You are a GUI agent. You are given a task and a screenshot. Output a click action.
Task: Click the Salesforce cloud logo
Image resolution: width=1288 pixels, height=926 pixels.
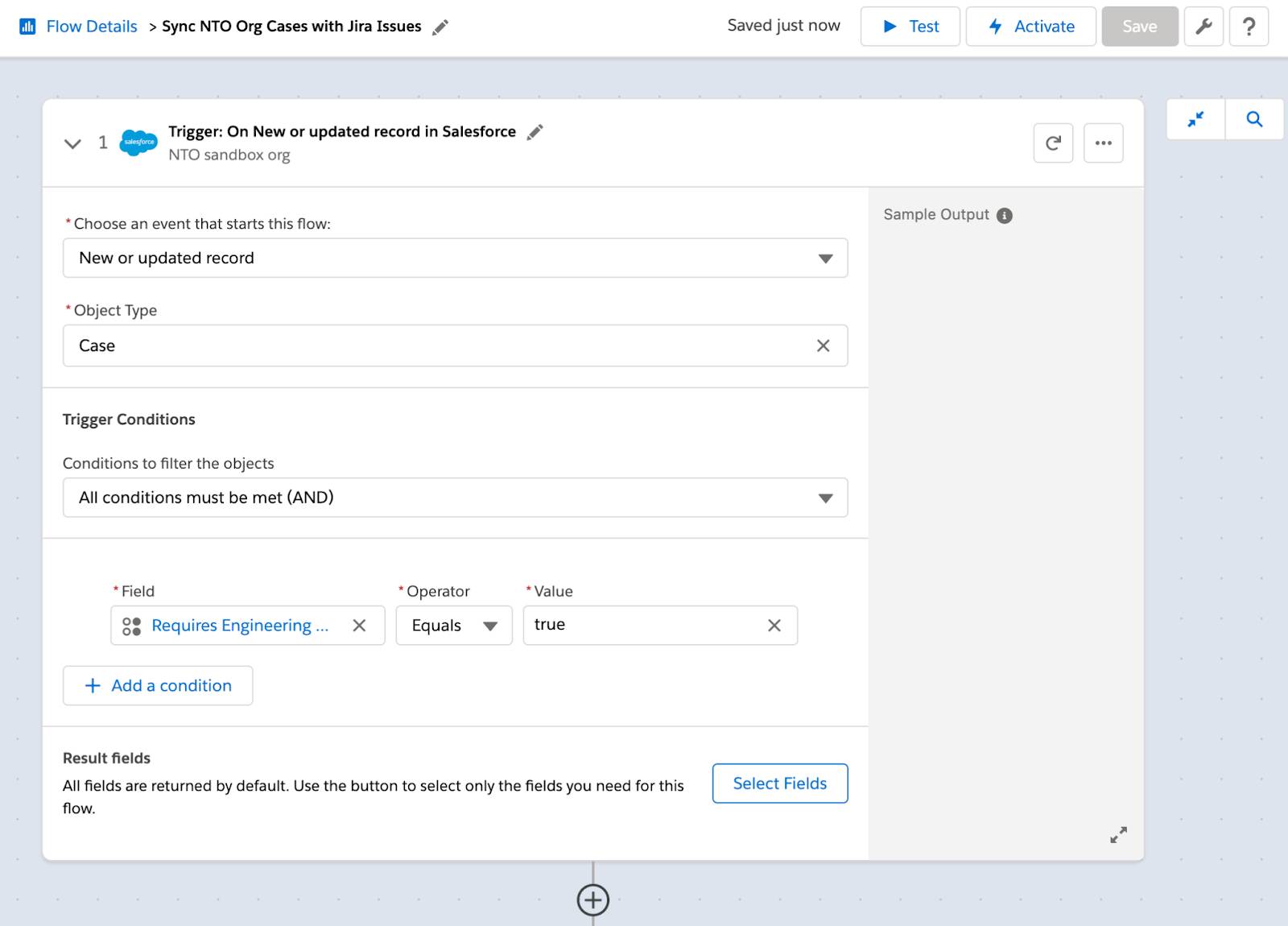tap(138, 143)
